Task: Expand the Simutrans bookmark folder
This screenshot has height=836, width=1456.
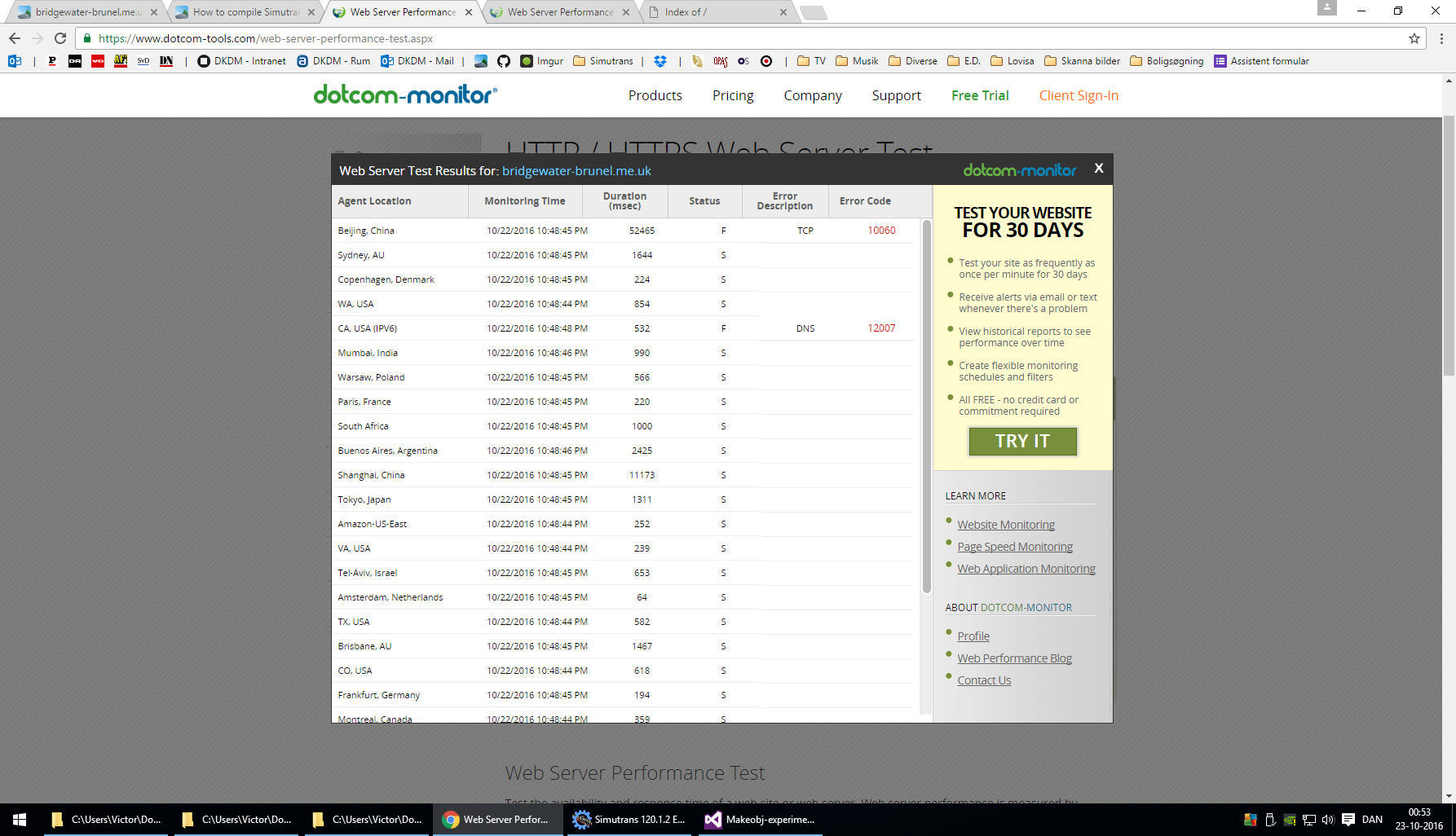Action: click(x=603, y=61)
